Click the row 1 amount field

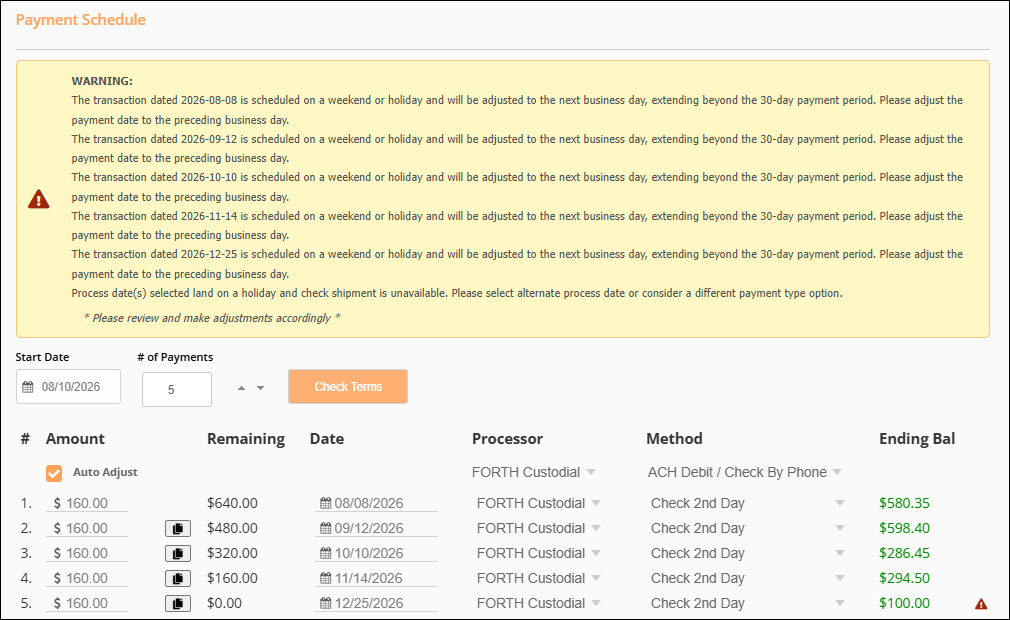pyautogui.click(x=87, y=503)
